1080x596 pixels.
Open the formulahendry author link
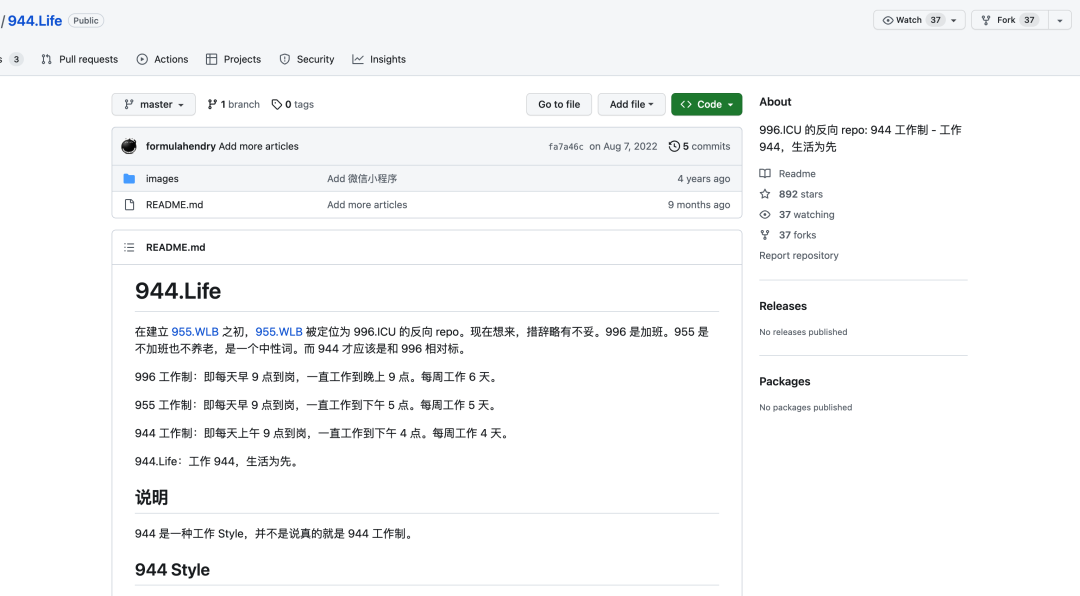(x=180, y=146)
